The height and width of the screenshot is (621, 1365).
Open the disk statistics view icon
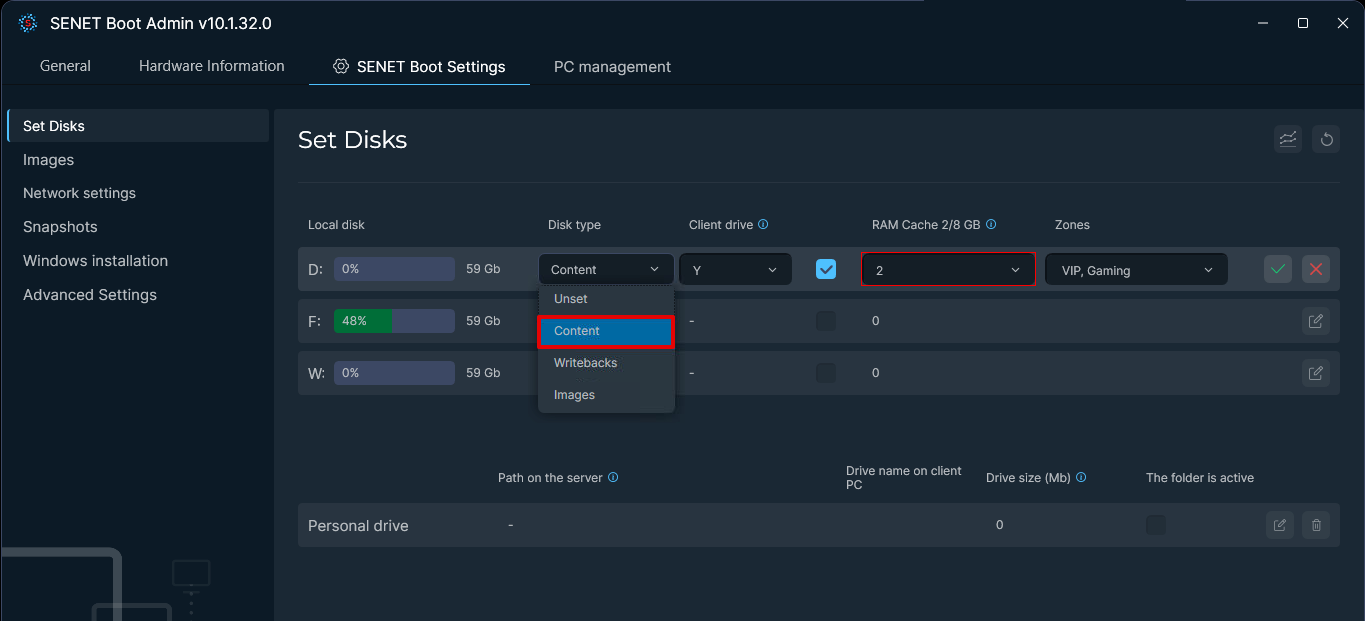pos(1287,139)
